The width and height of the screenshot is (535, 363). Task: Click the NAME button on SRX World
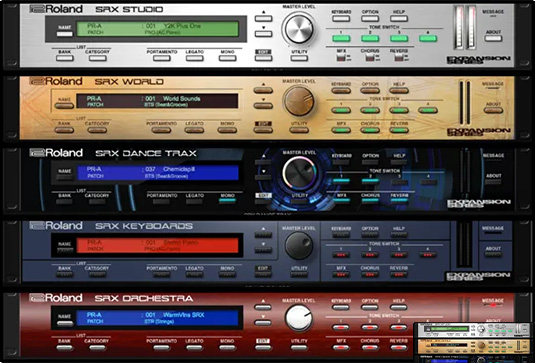[x=64, y=106]
